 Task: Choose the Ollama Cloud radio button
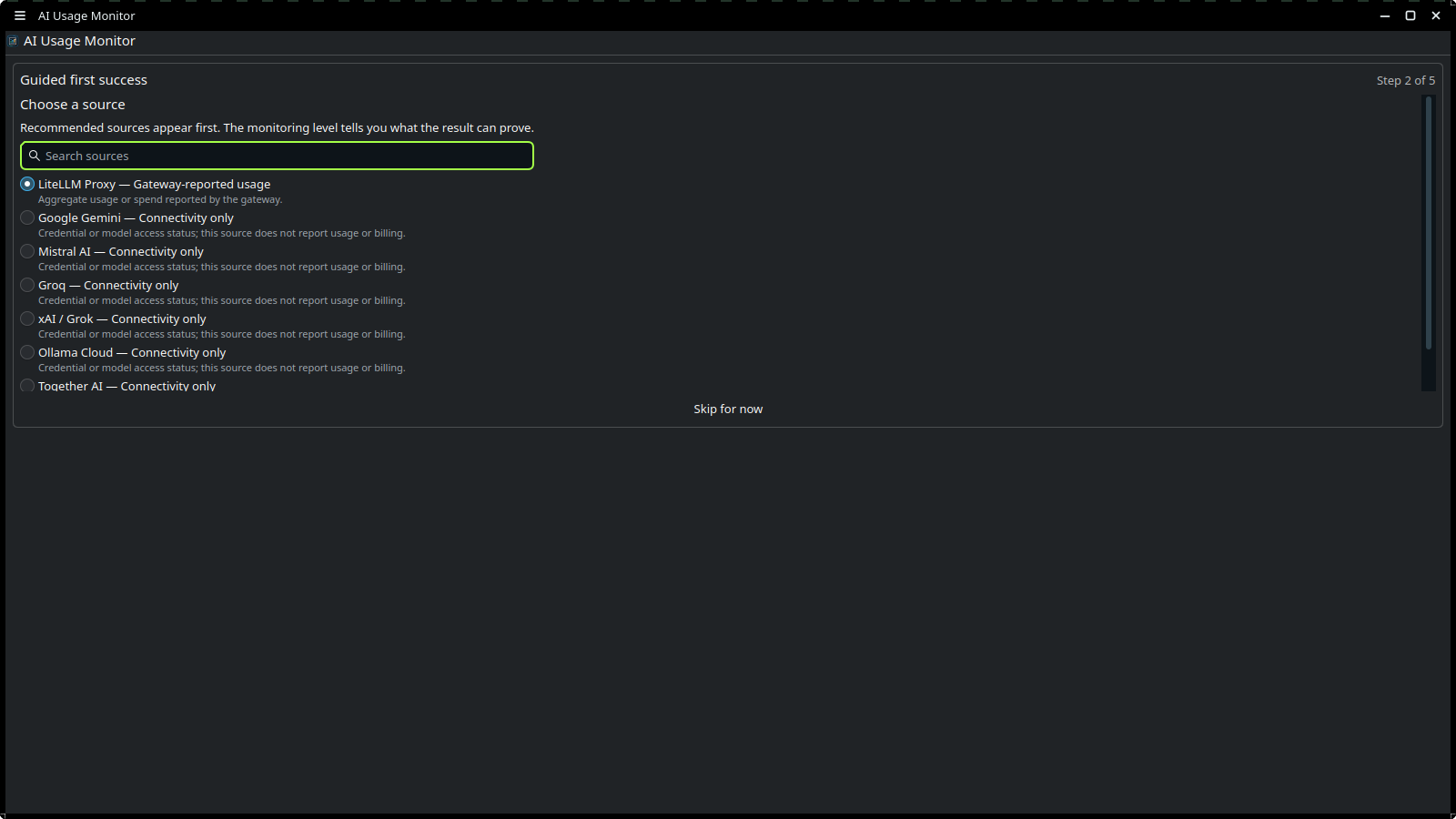(x=27, y=352)
